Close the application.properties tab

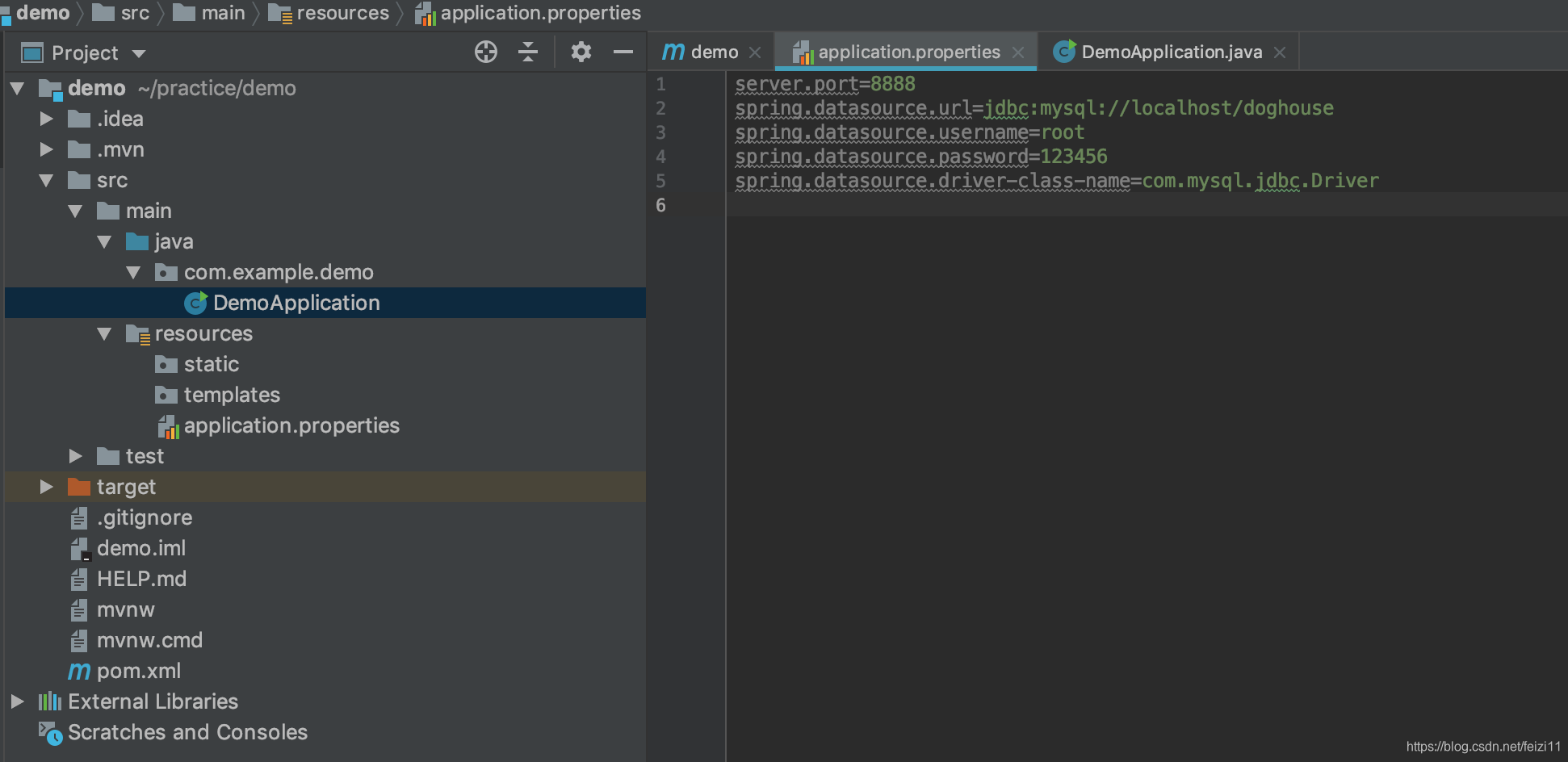point(1018,52)
